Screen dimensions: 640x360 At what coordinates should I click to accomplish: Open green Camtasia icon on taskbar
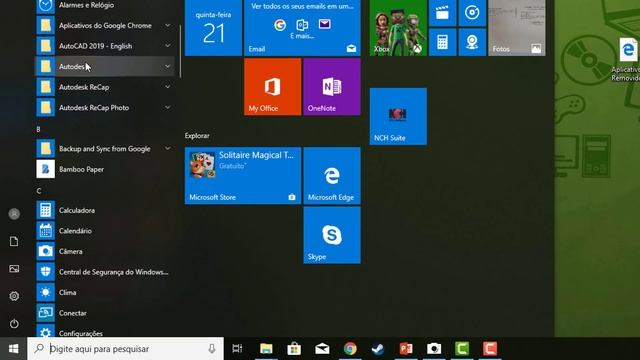click(x=462, y=349)
